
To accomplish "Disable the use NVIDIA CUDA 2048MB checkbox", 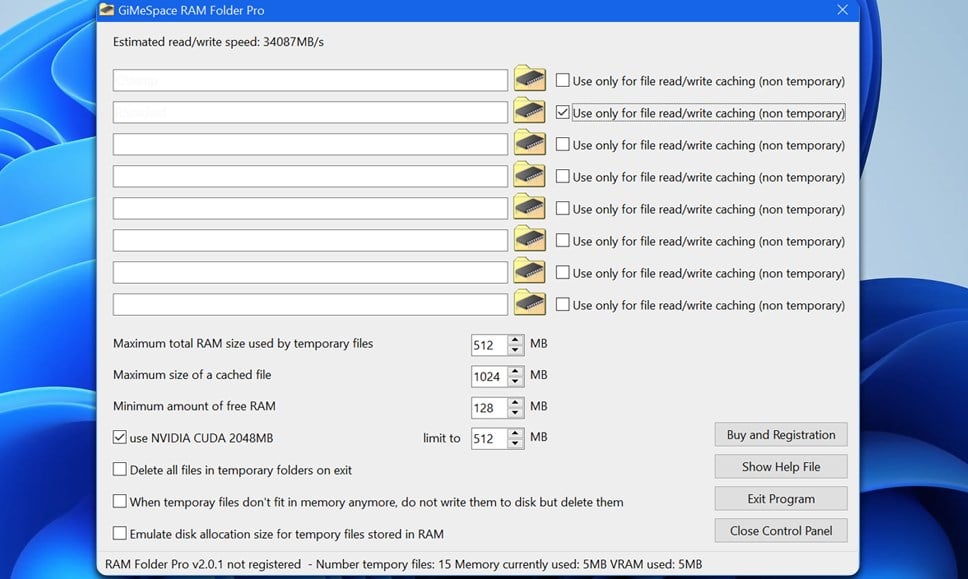I will coord(120,438).
